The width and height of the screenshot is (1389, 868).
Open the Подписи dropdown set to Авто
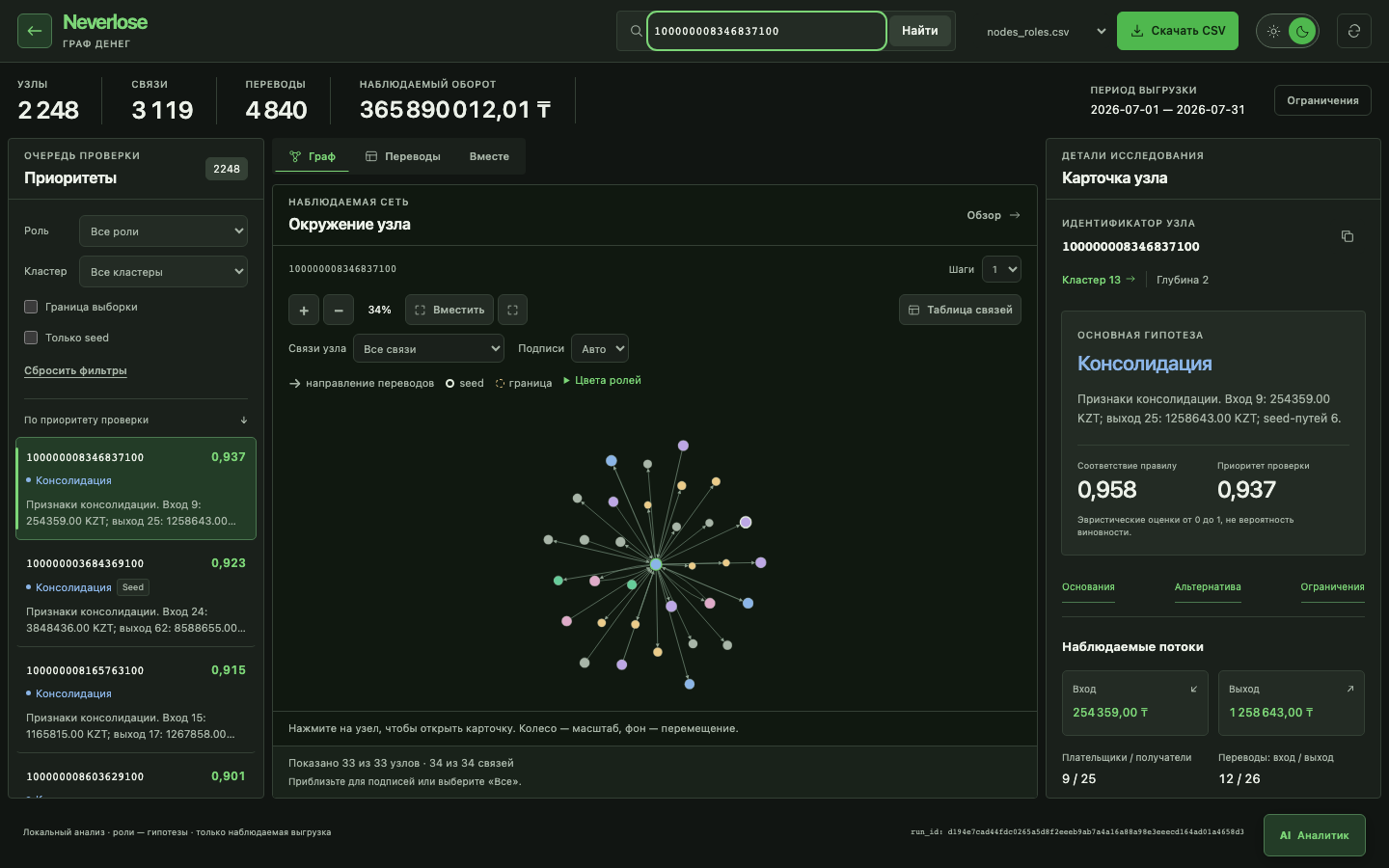(x=600, y=348)
